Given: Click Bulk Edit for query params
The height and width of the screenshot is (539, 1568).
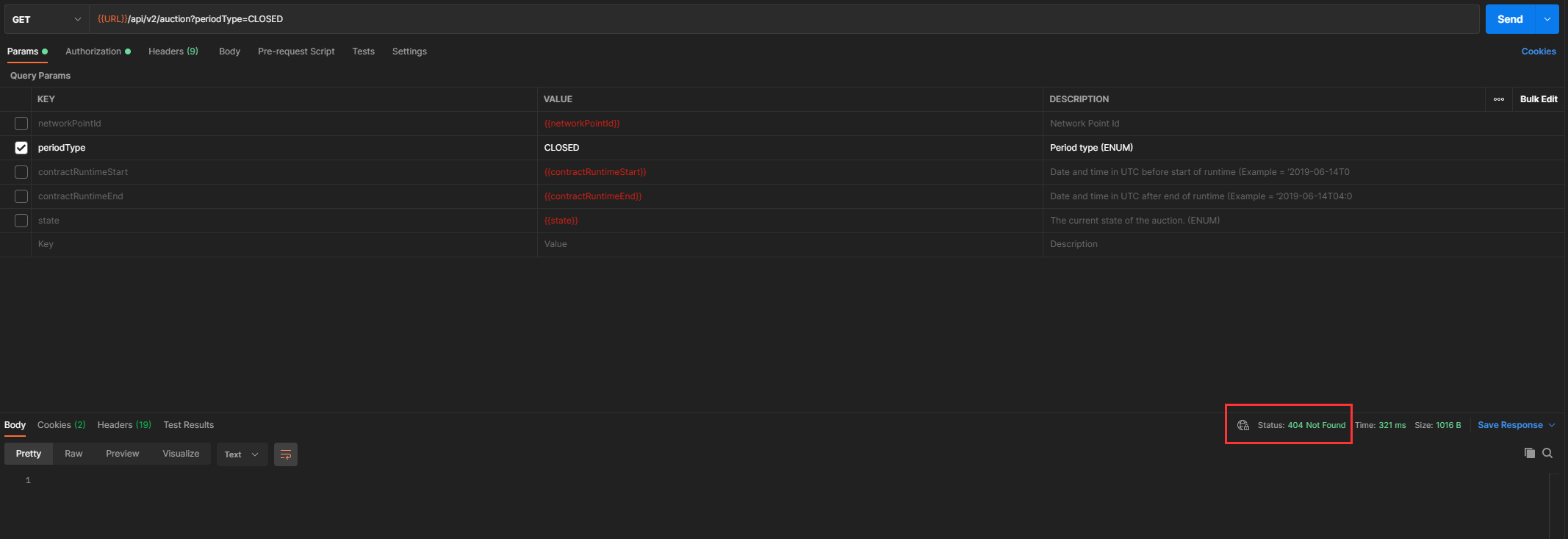Looking at the screenshot, I should [x=1538, y=99].
